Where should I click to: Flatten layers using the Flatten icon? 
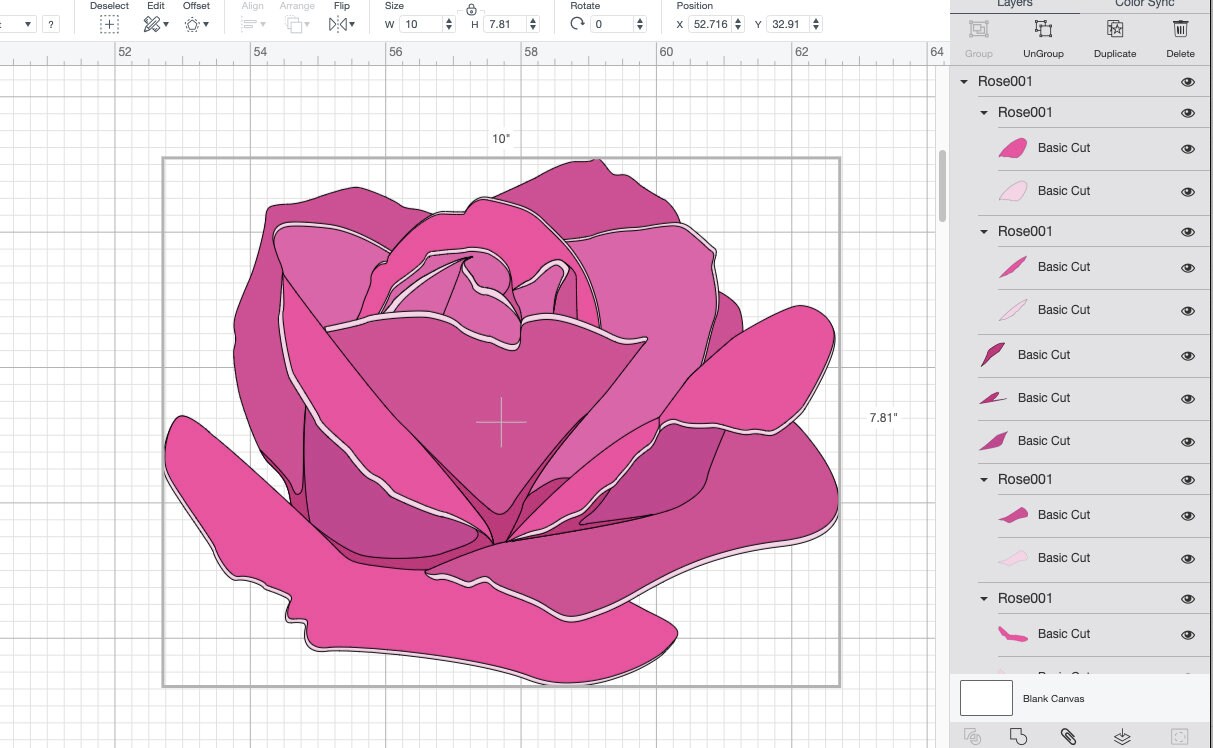coord(1121,737)
